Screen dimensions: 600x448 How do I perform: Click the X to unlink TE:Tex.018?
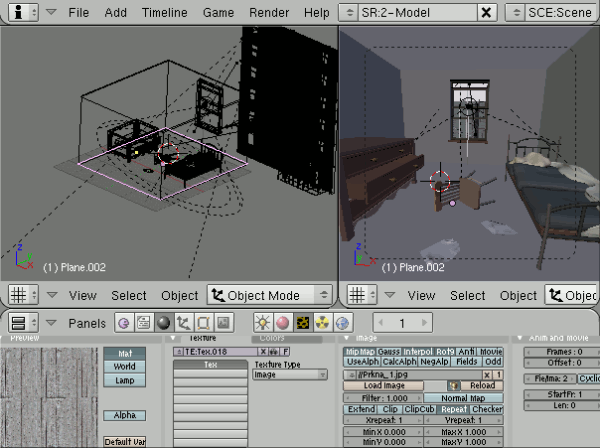[263, 352]
